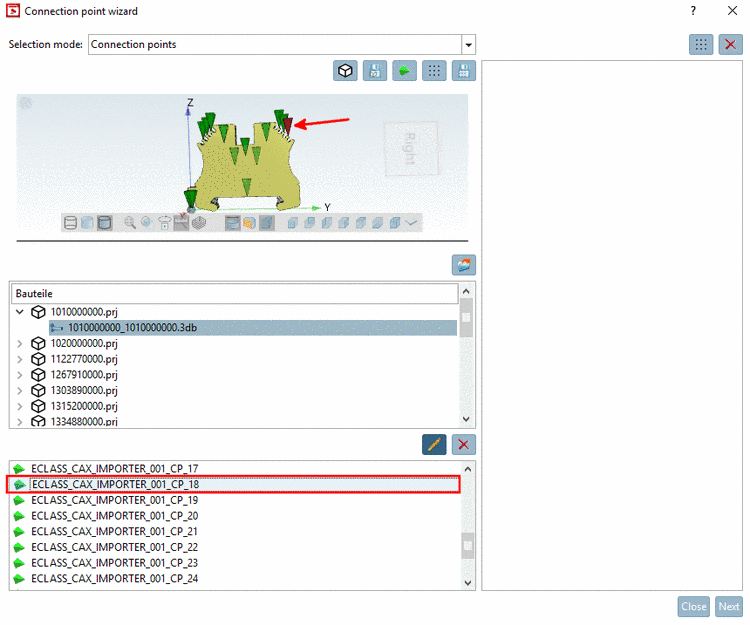Image resolution: width=750 pixels, height=625 pixels.
Task: Select ECLASS_CAX_IMPORTER_001_CP_17
Action: click(x=115, y=469)
